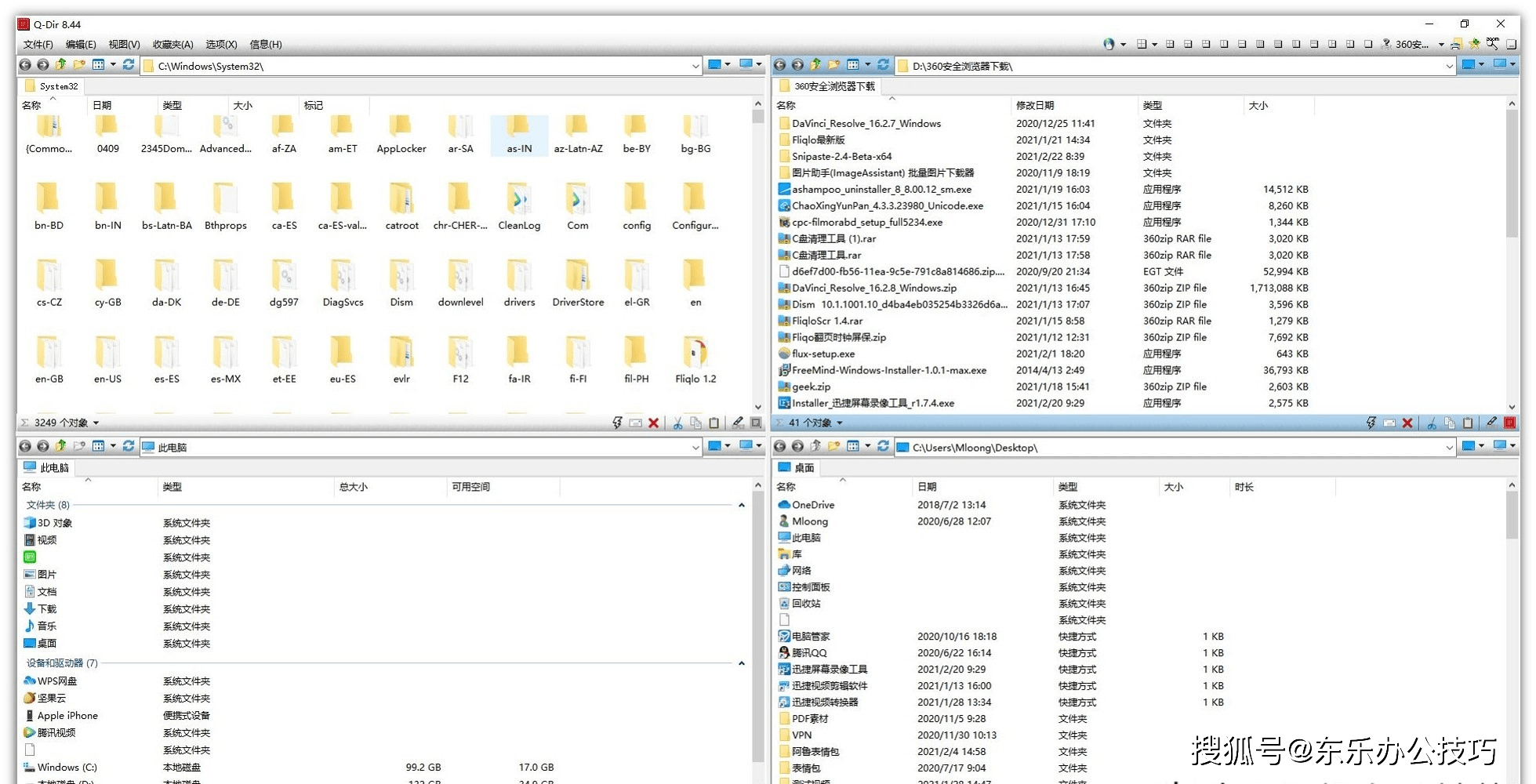Expand the C:\Windows\System32\ address dropdown
This screenshot has height=784, width=1536.
pyautogui.click(x=695, y=66)
